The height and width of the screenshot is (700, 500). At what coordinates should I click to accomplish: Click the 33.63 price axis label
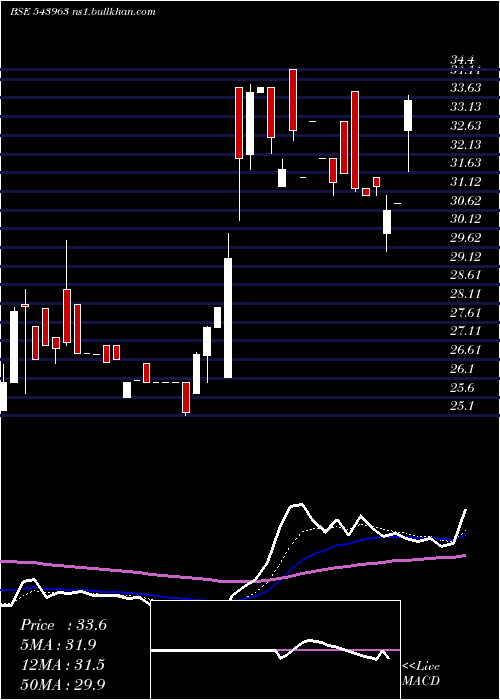[466, 88]
